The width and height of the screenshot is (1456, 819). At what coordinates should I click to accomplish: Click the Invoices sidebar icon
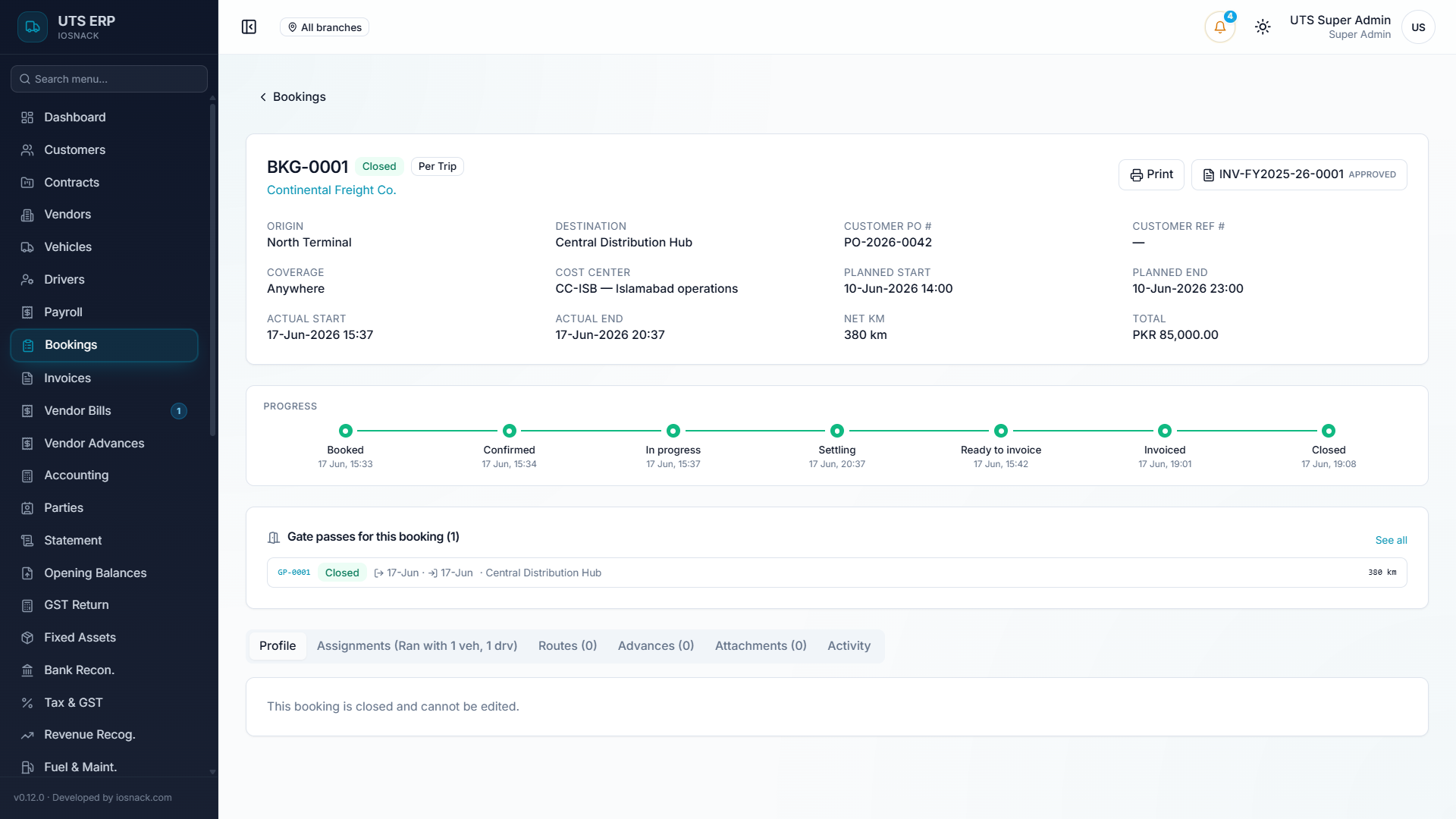point(27,378)
